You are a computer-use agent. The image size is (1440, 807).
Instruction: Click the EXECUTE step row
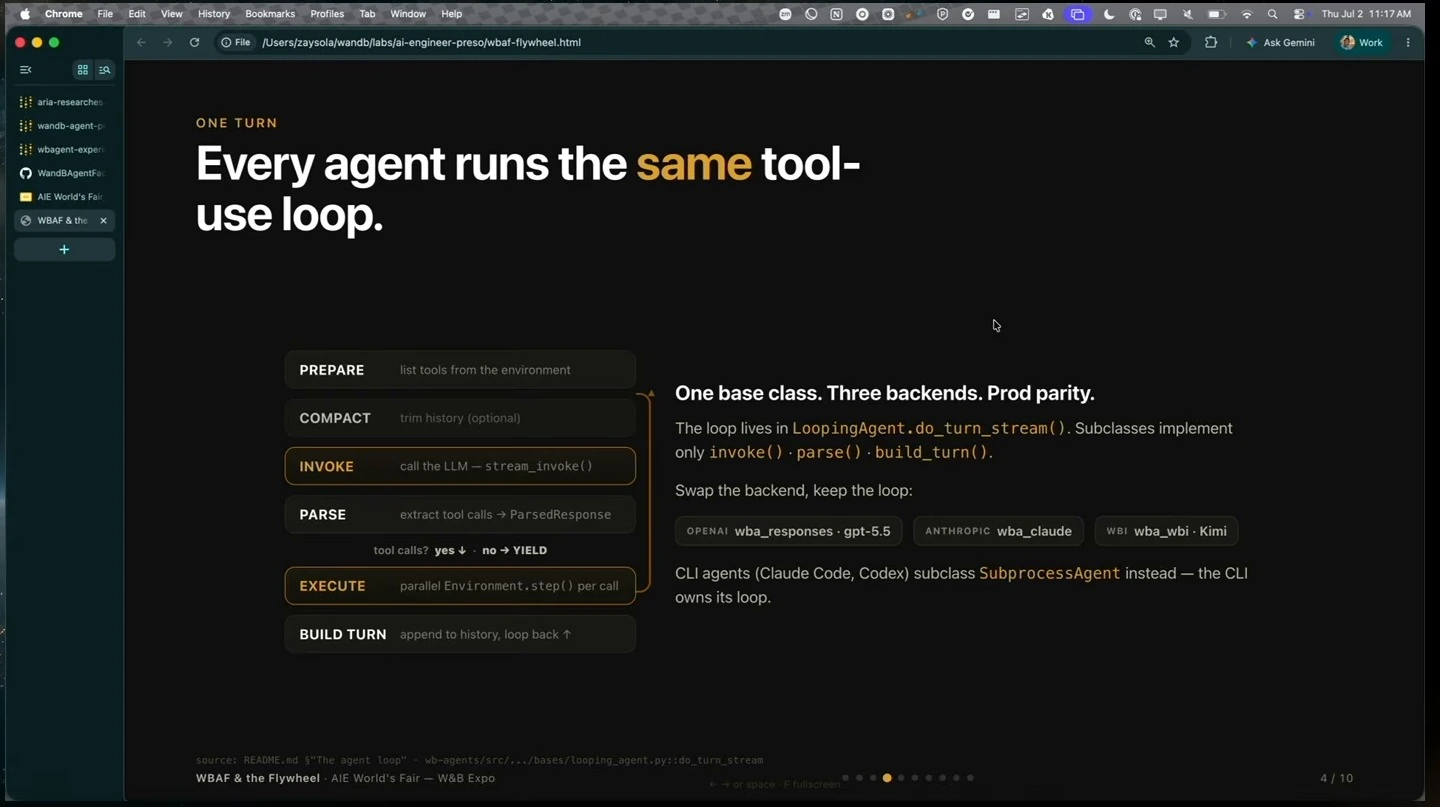pyautogui.click(x=460, y=586)
